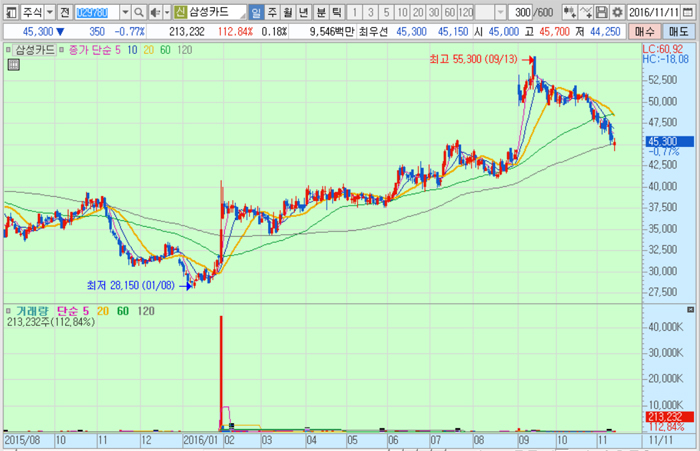
Task: Click the 삼성카드 legend color marker
Action: coord(10,49)
